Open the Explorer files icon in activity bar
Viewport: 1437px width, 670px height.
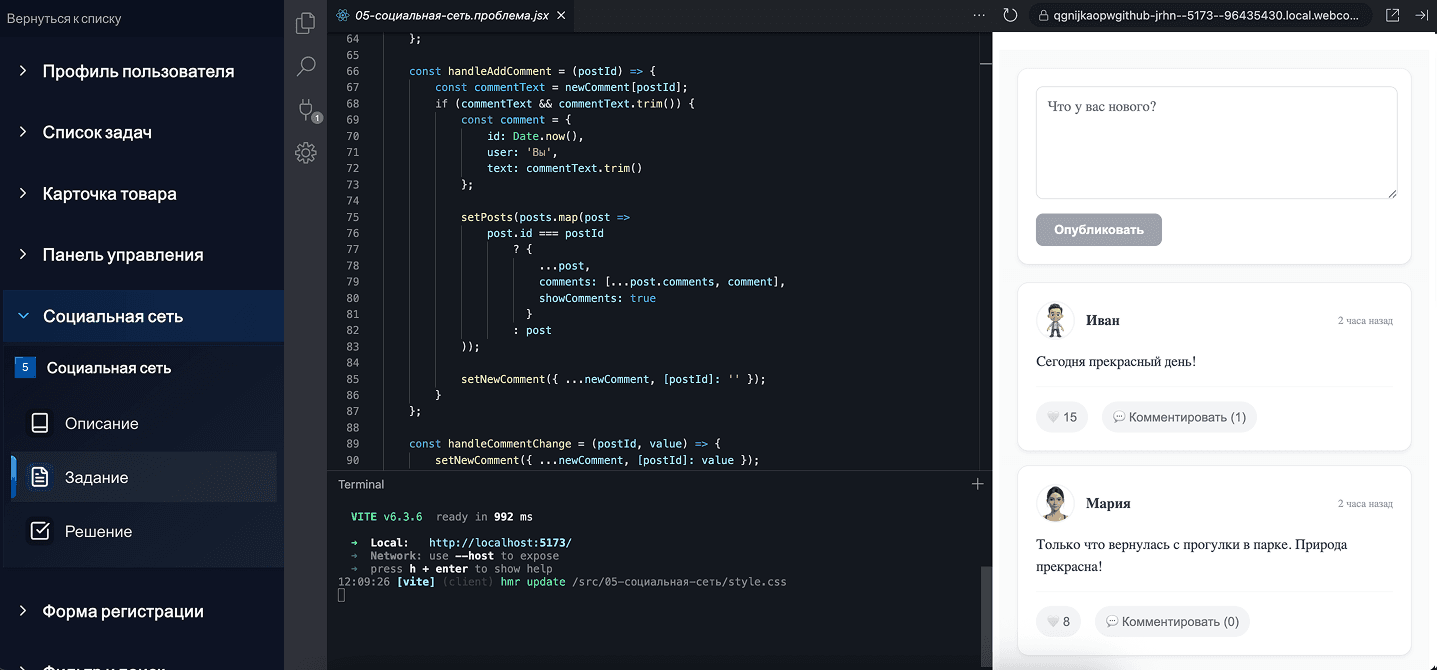306,24
